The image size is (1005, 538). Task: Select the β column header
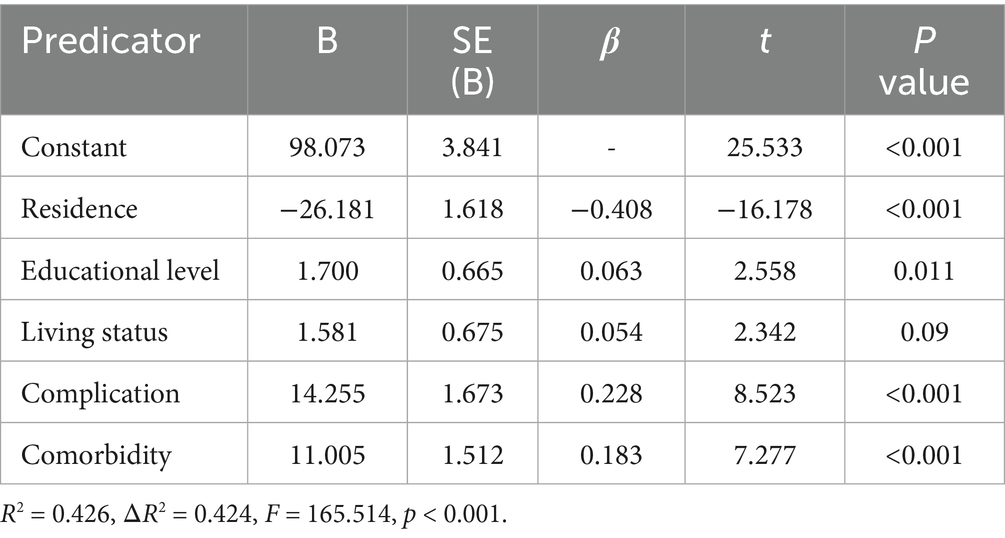[611, 41]
